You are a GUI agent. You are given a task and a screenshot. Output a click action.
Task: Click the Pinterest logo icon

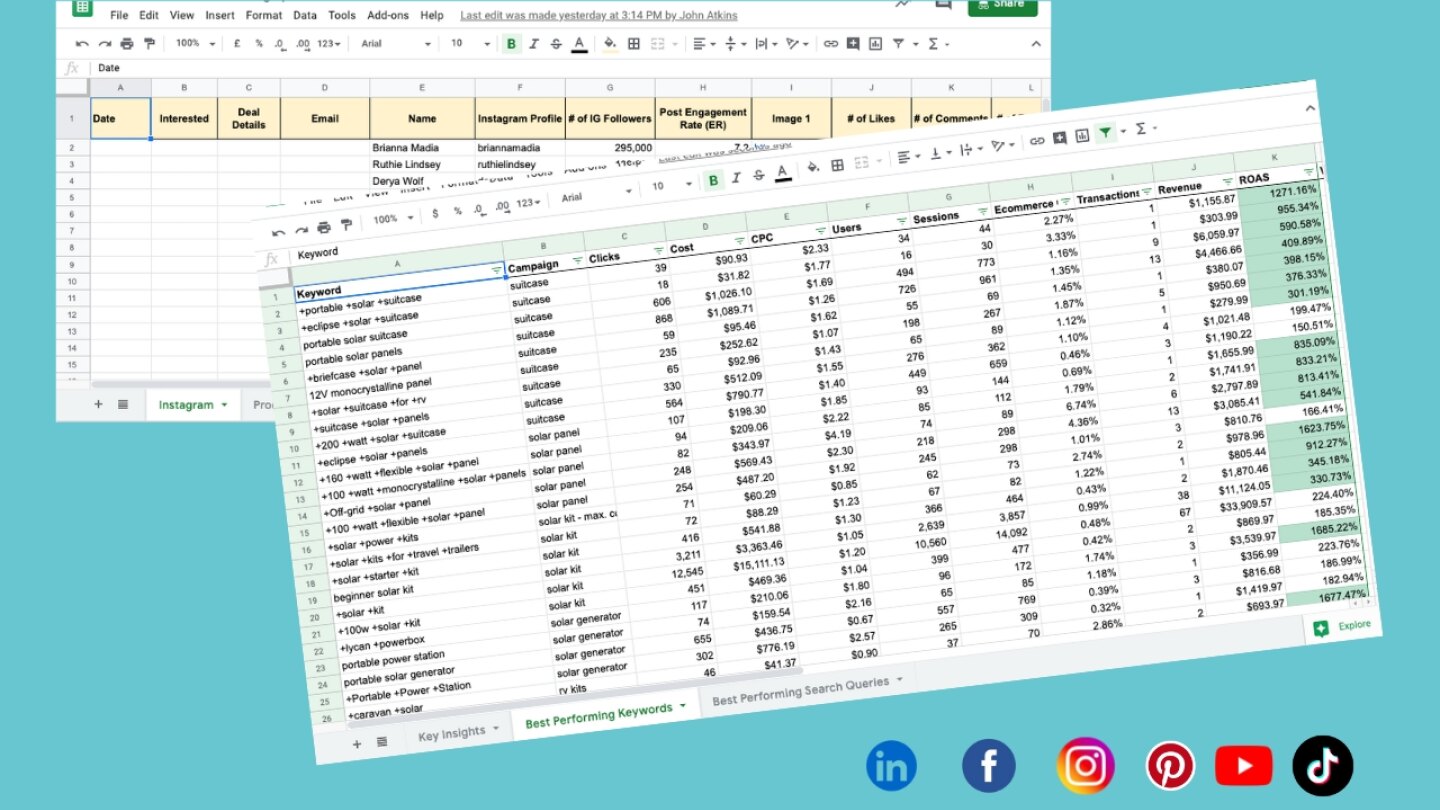pos(1170,767)
